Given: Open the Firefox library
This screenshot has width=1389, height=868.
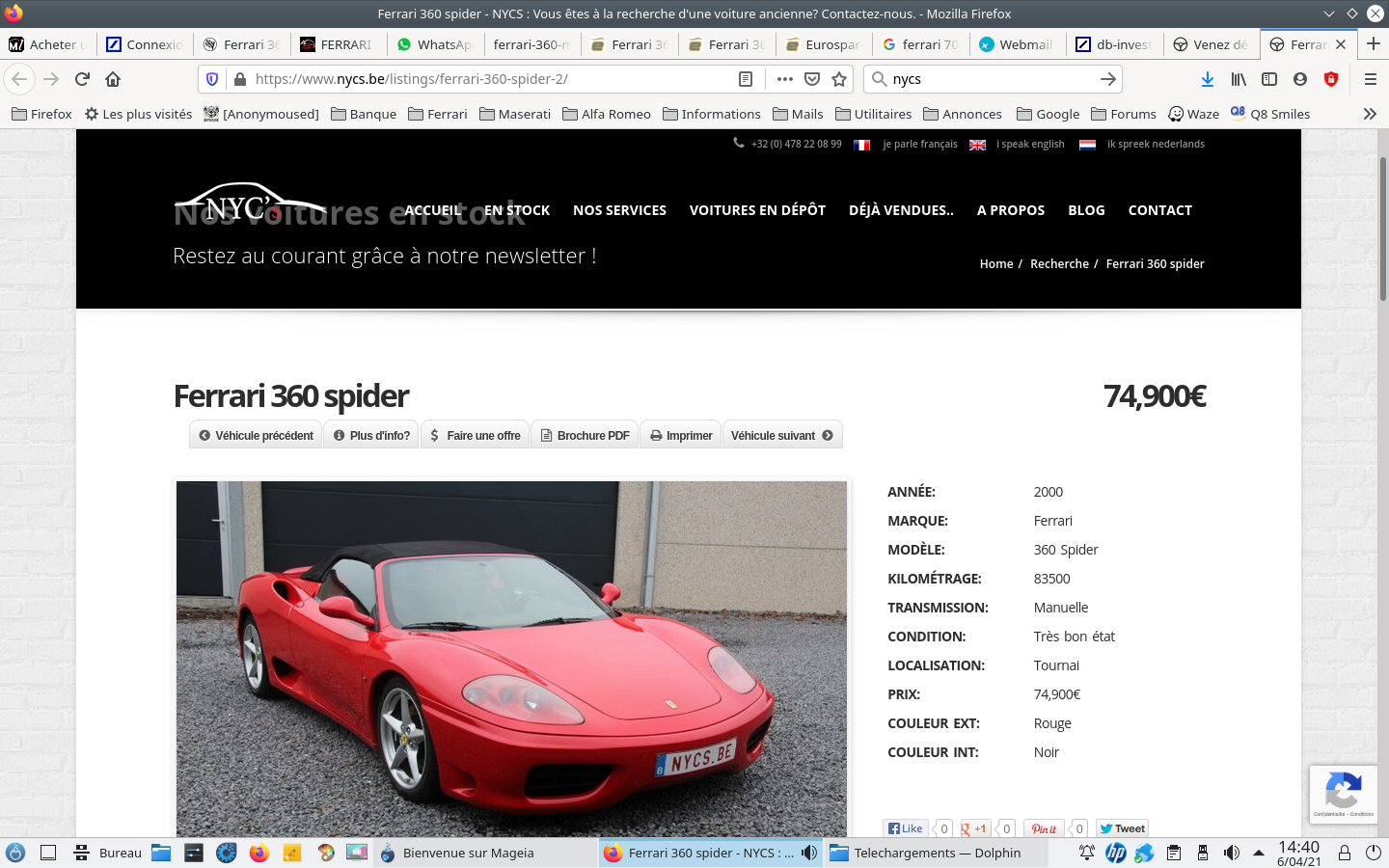Looking at the screenshot, I should tap(1239, 79).
